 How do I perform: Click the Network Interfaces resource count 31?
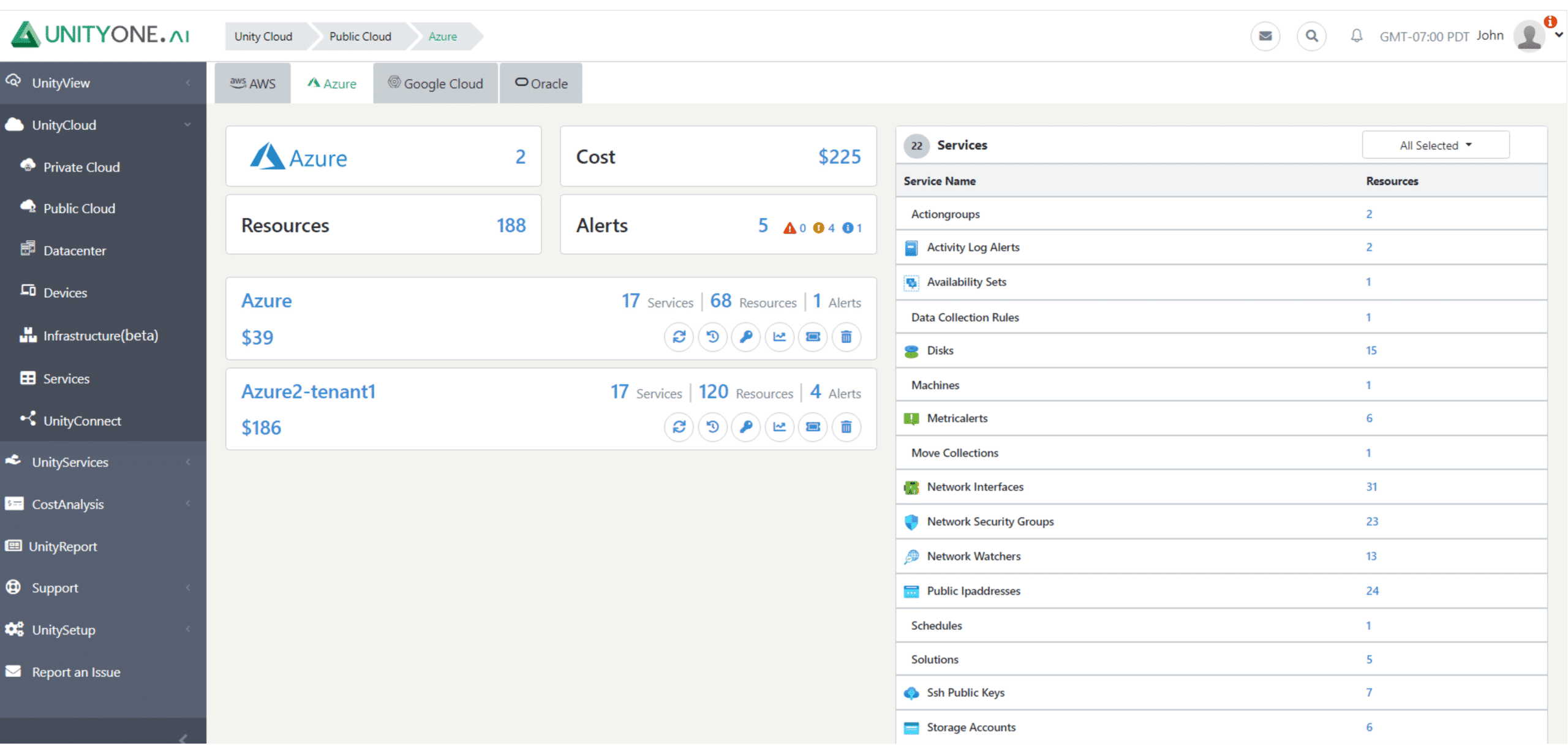(1371, 487)
